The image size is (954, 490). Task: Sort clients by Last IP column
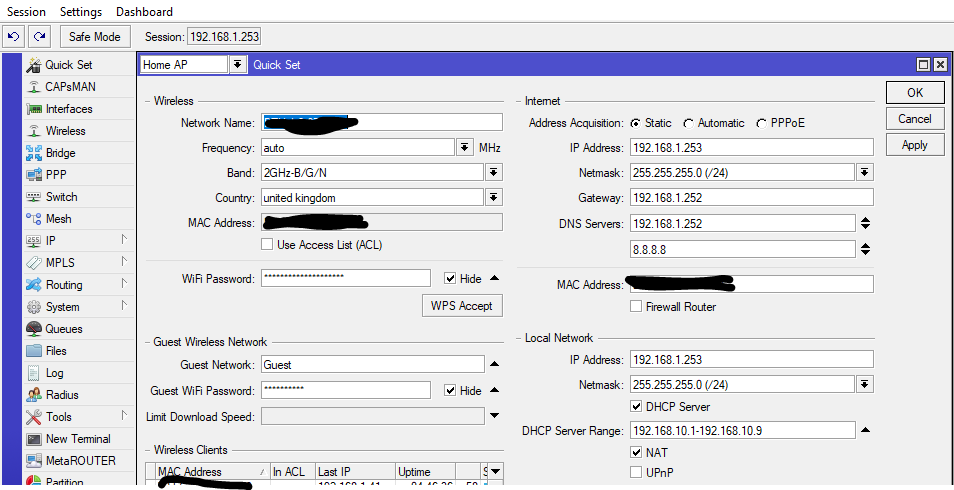click(355, 472)
